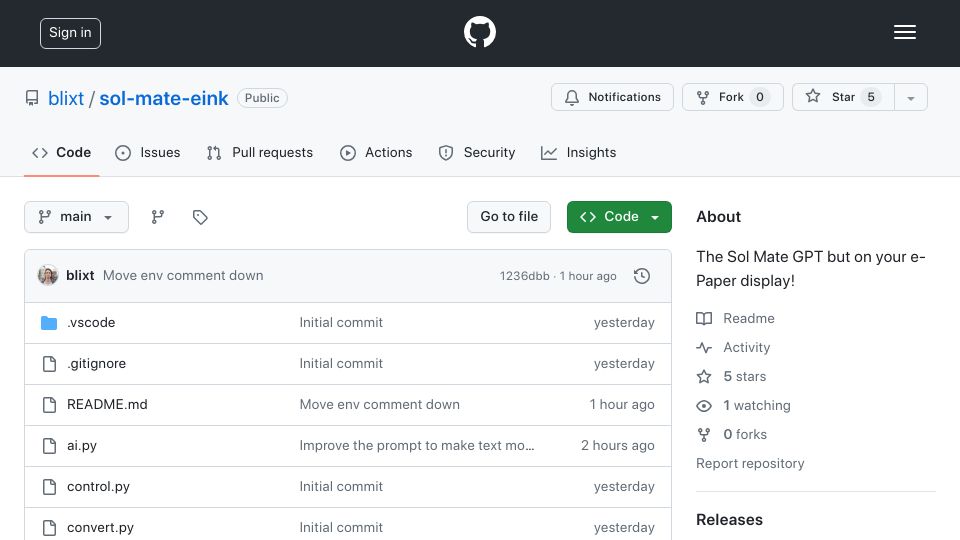Image resolution: width=960 pixels, height=540 pixels.
Task: Open the .gitignore file
Action: (97, 364)
